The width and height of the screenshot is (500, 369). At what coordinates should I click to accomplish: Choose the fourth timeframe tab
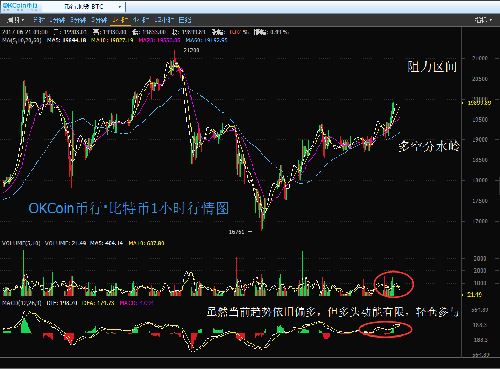click(x=99, y=20)
